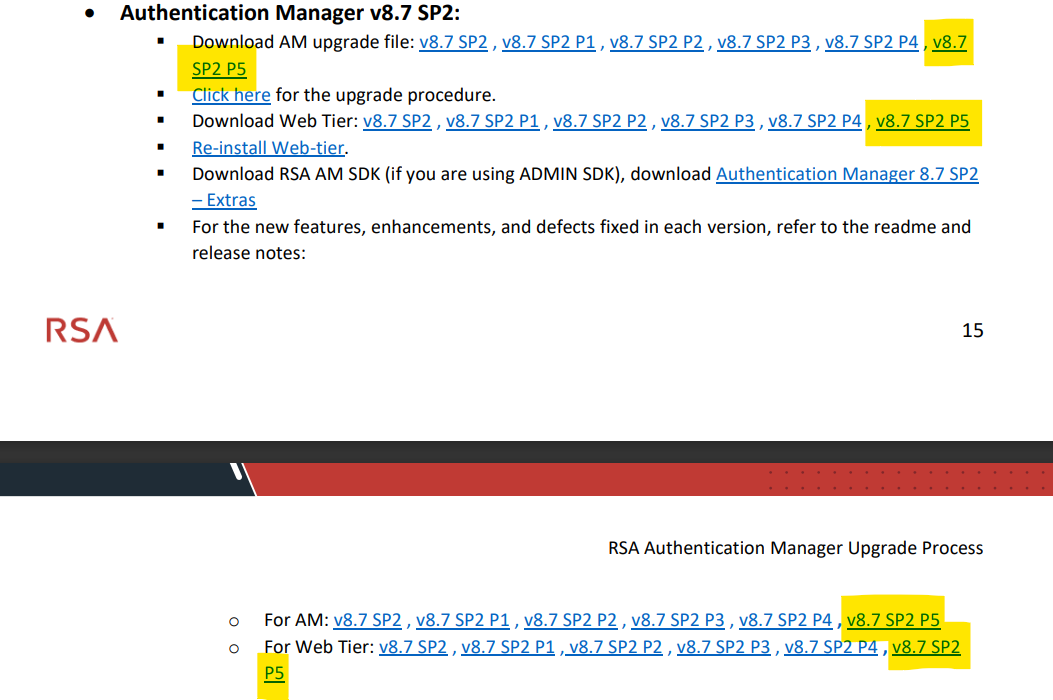The image size is (1053, 700).
Task: Open highlighted v8.7 SP2 P5 link in Download Web Tier line
Action: (923, 122)
